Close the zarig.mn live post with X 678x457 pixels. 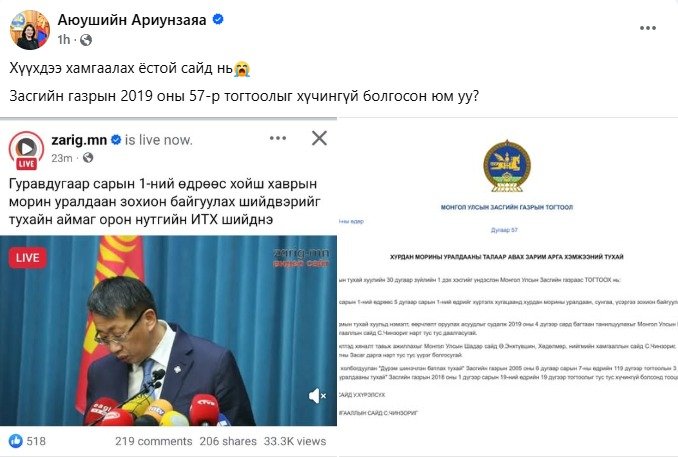319,138
